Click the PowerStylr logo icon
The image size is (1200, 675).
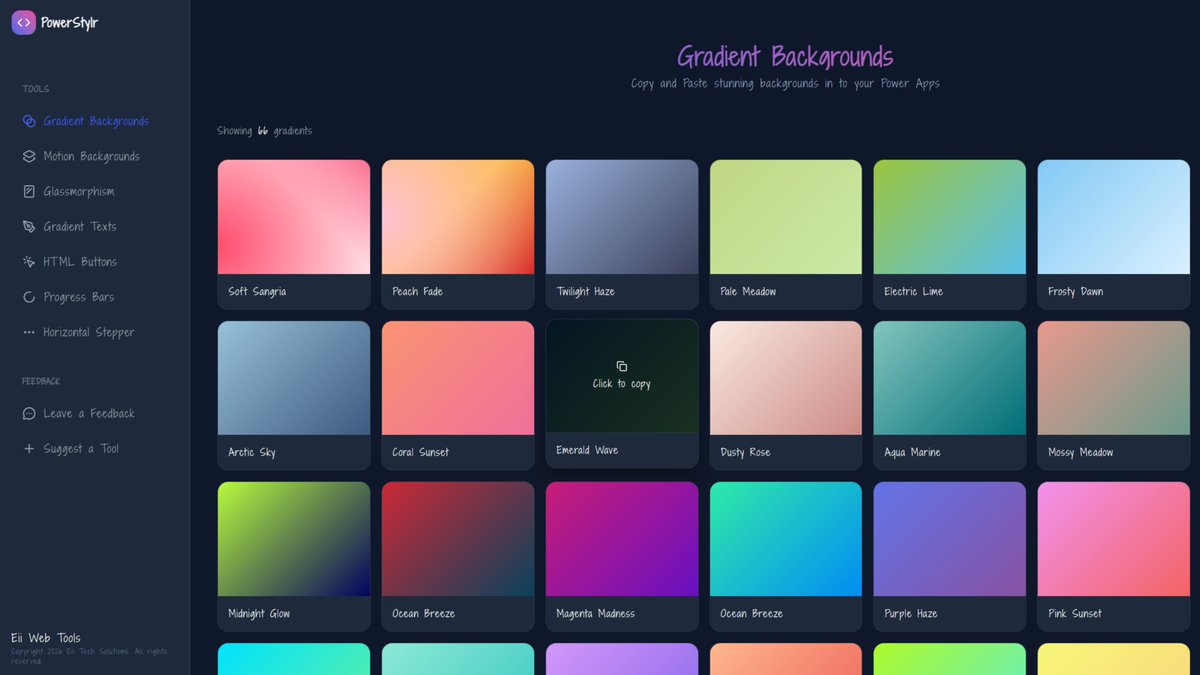click(24, 22)
